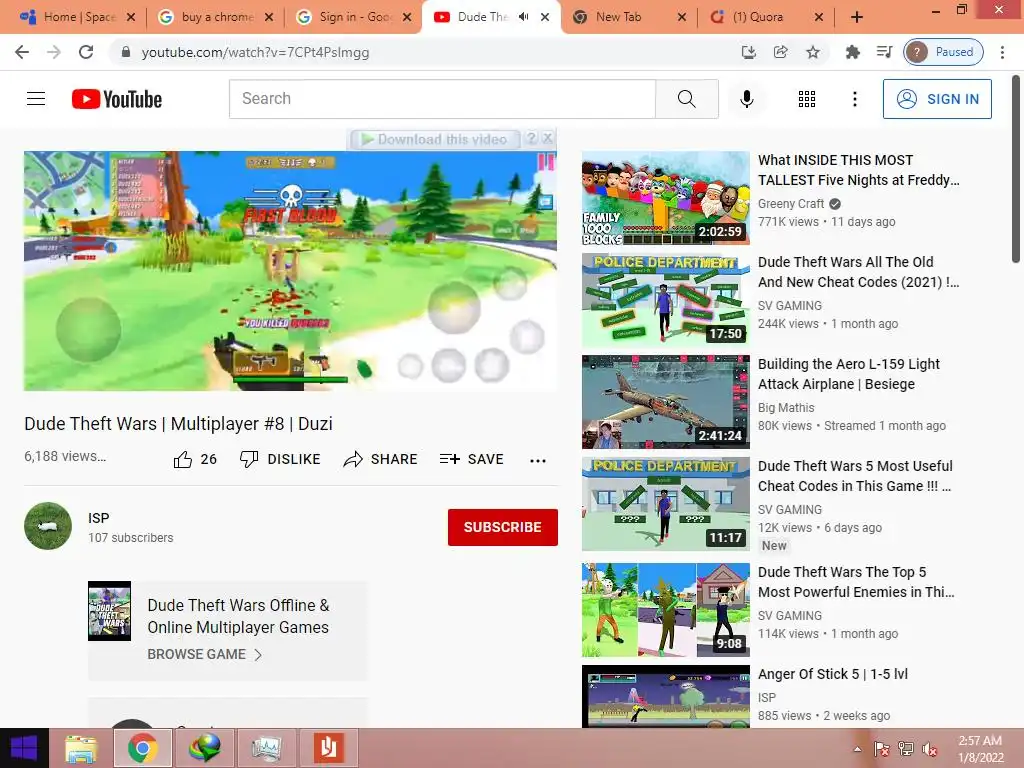
Task: Open the Windows Start menu
Action: click(24, 748)
